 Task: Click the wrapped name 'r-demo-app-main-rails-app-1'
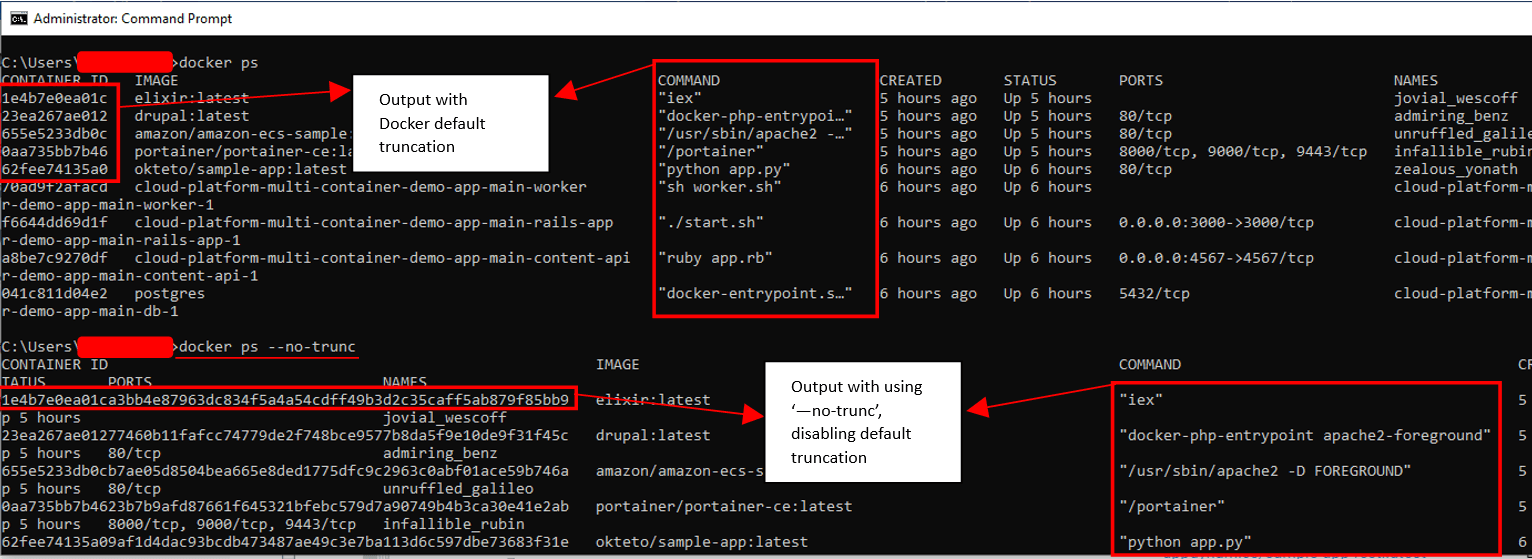(121, 241)
